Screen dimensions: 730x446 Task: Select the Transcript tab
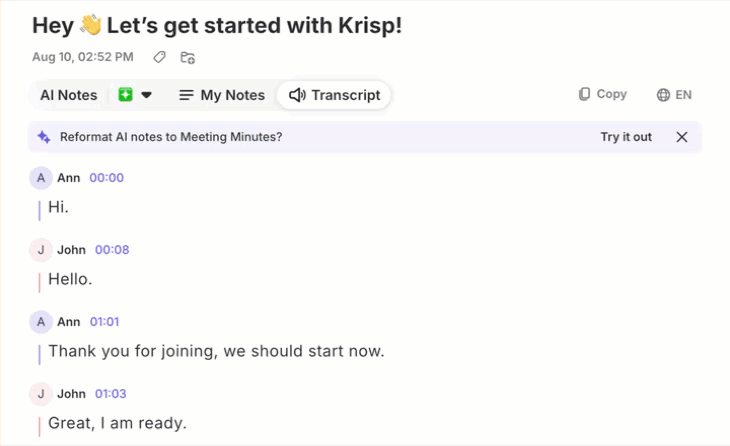(334, 95)
